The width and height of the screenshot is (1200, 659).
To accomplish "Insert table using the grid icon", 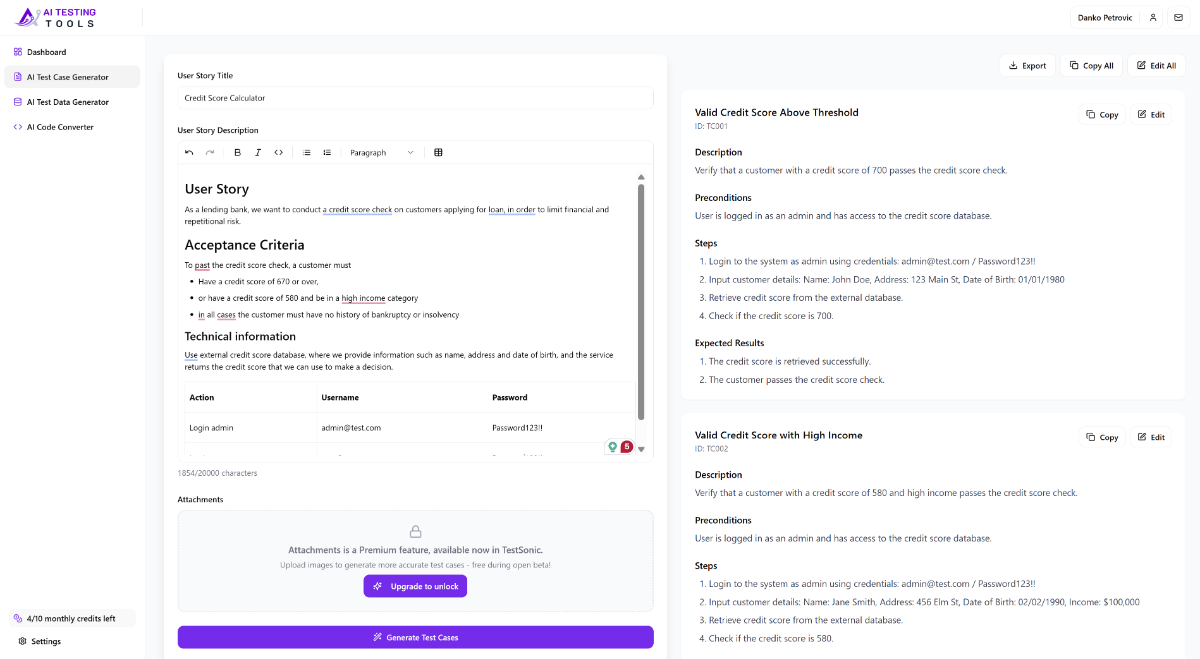I will click(438, 153).
